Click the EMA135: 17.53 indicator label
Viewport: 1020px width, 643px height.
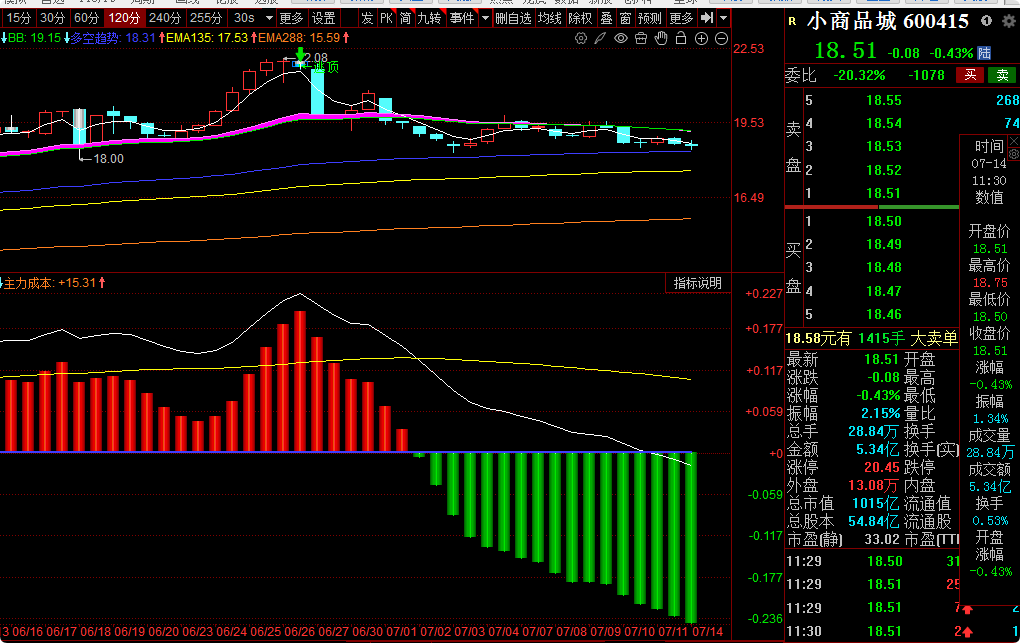tap(205, 38)
